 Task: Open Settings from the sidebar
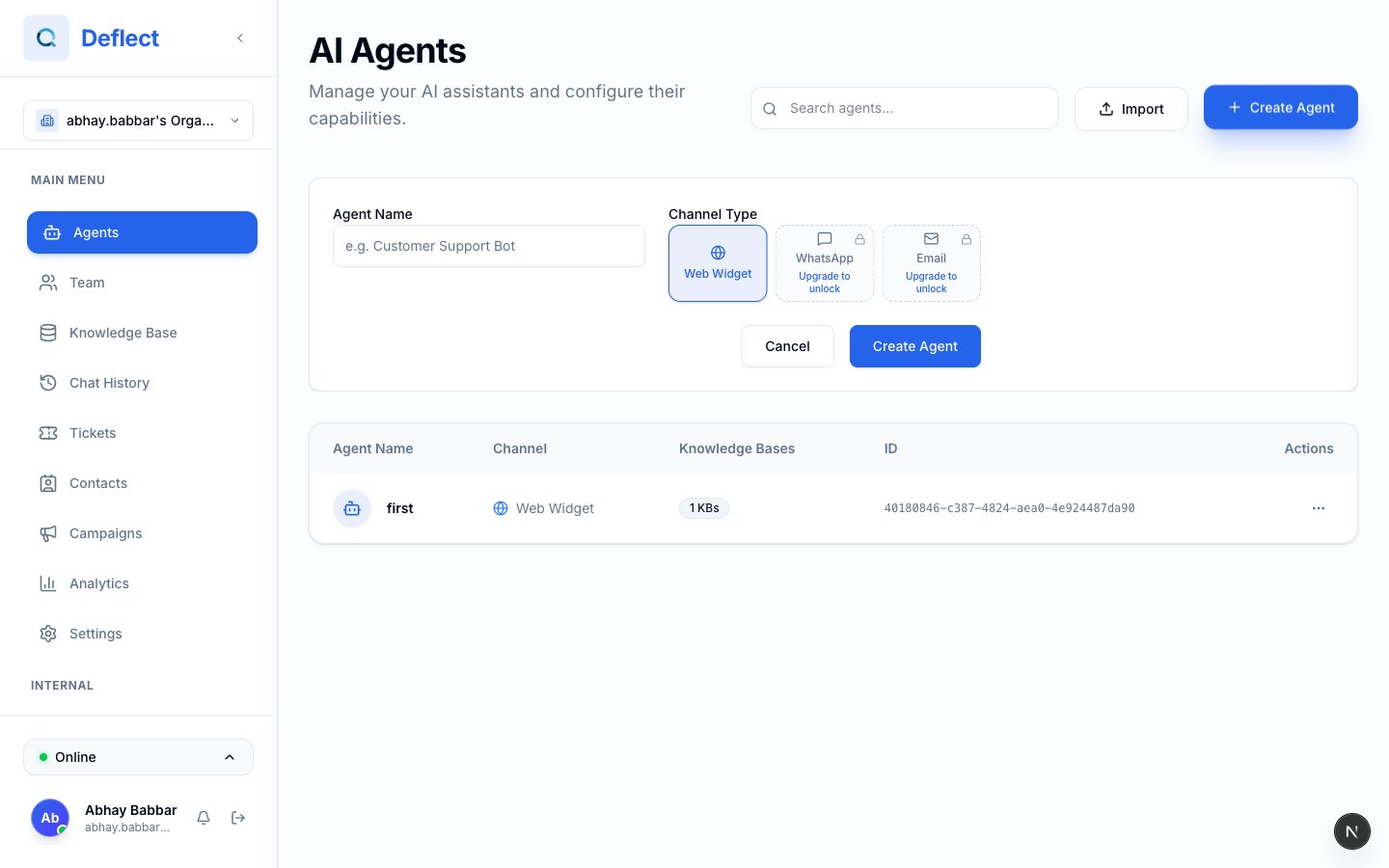pyautogui.click(x=142, y=634)
